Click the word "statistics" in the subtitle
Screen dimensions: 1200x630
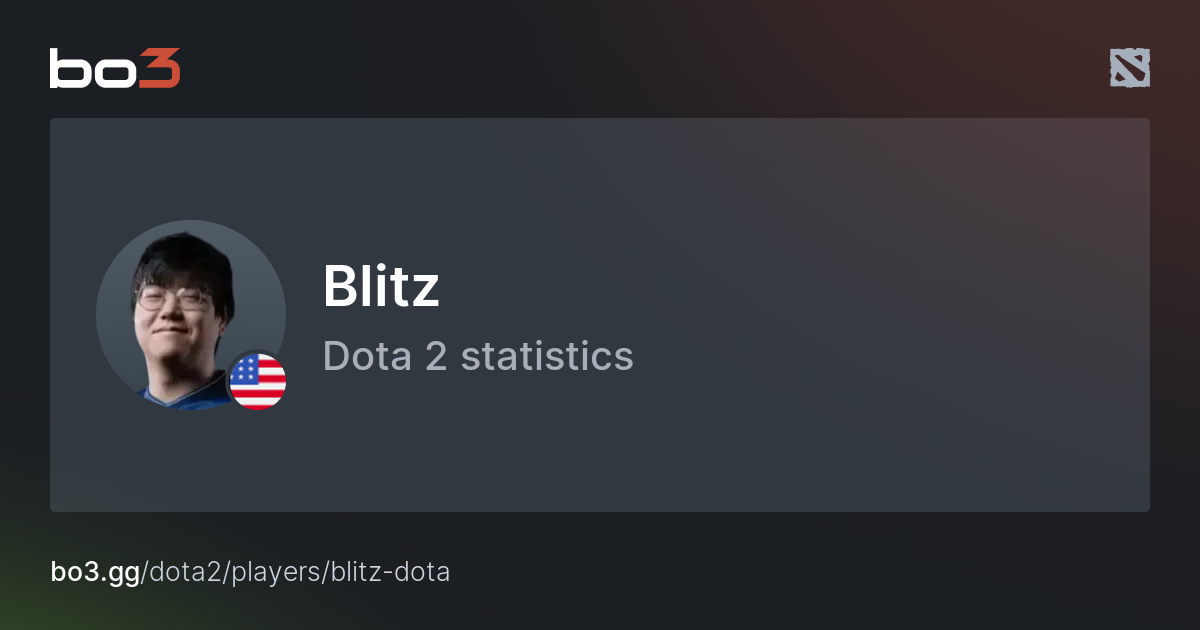546,356
